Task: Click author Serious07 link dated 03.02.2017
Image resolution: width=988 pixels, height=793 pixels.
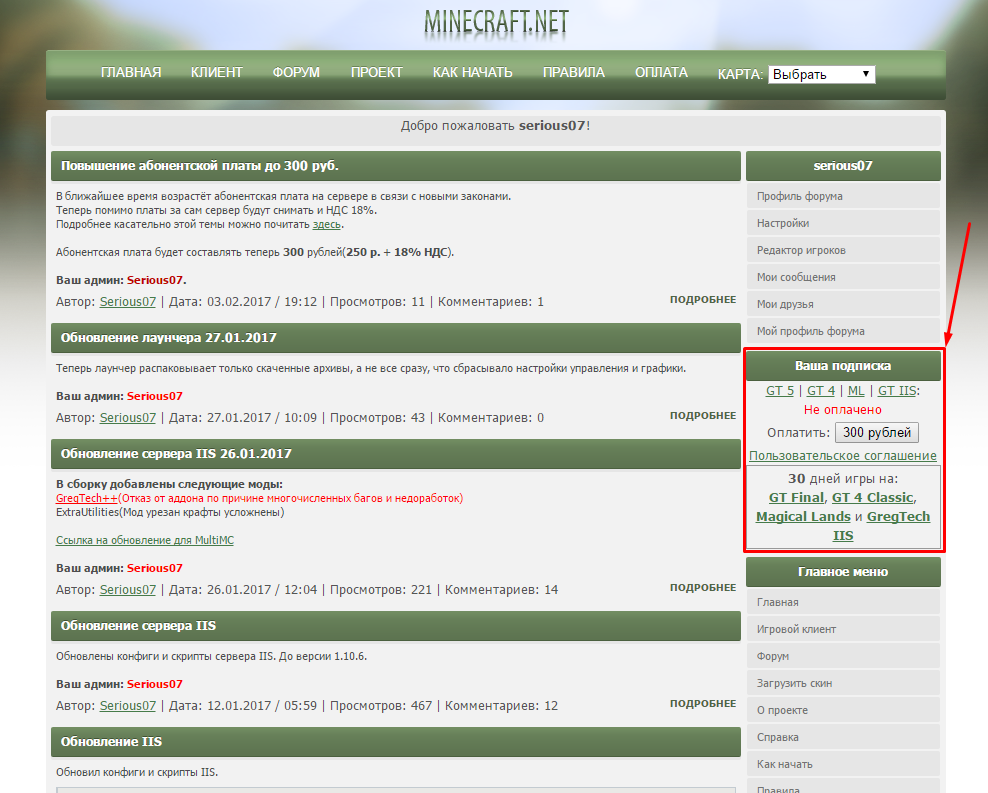Action: (128, 302)
